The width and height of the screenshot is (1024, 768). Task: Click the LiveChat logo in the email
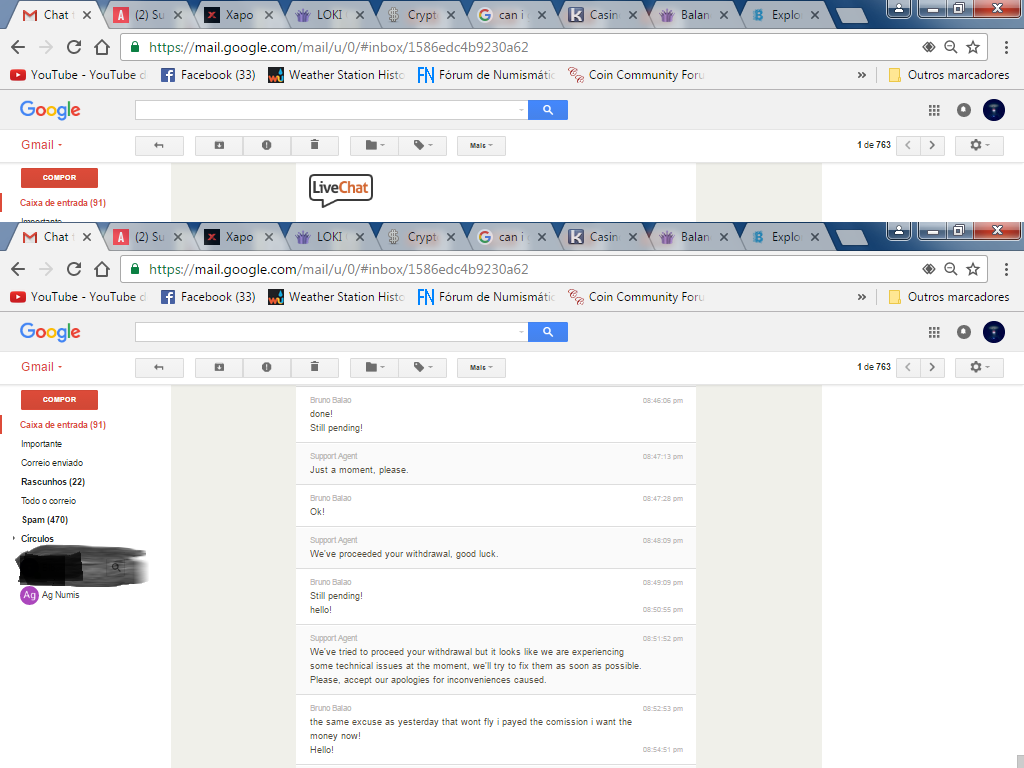pos(341,190)
